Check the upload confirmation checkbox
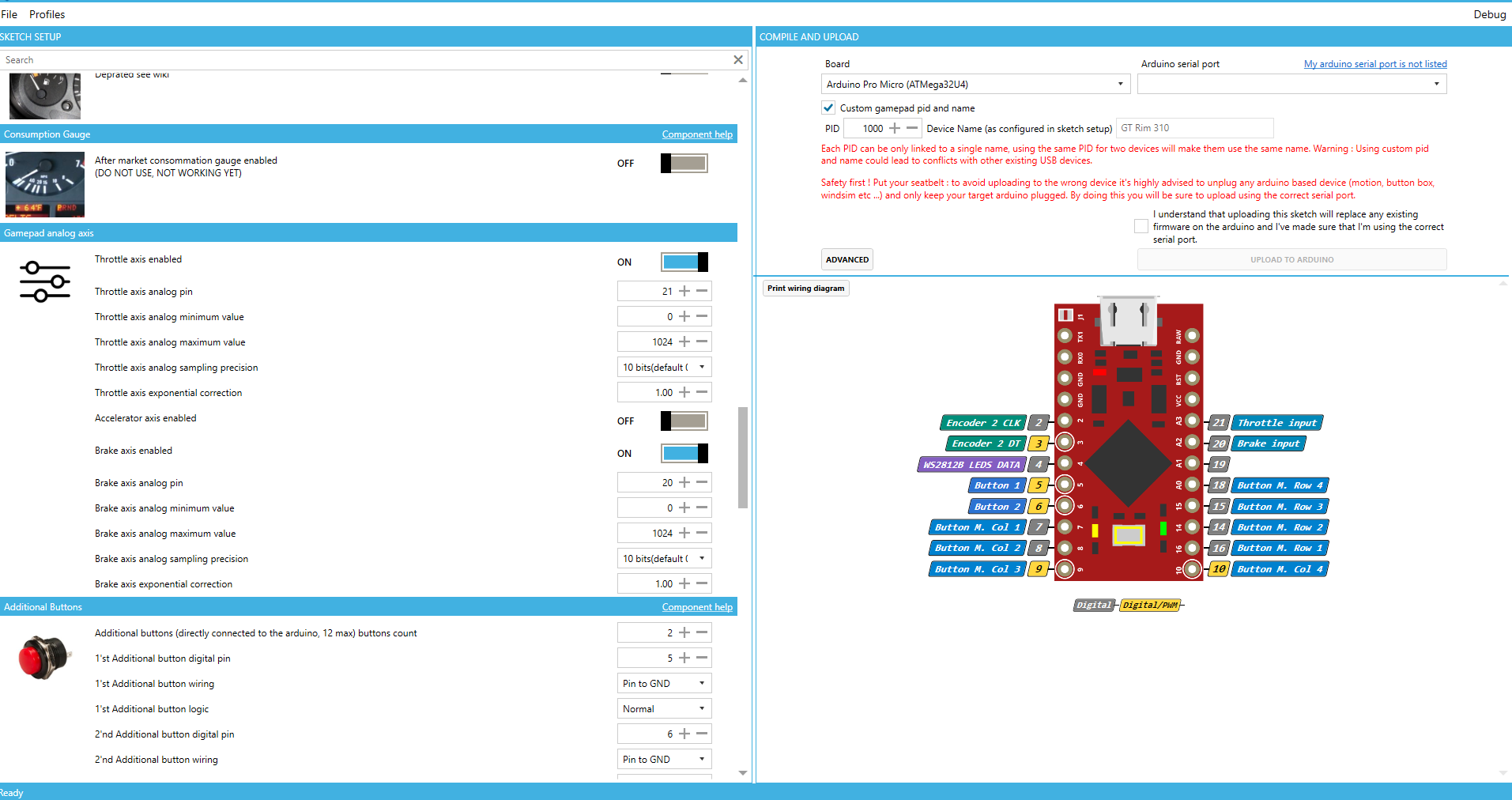 point(1141,226)
